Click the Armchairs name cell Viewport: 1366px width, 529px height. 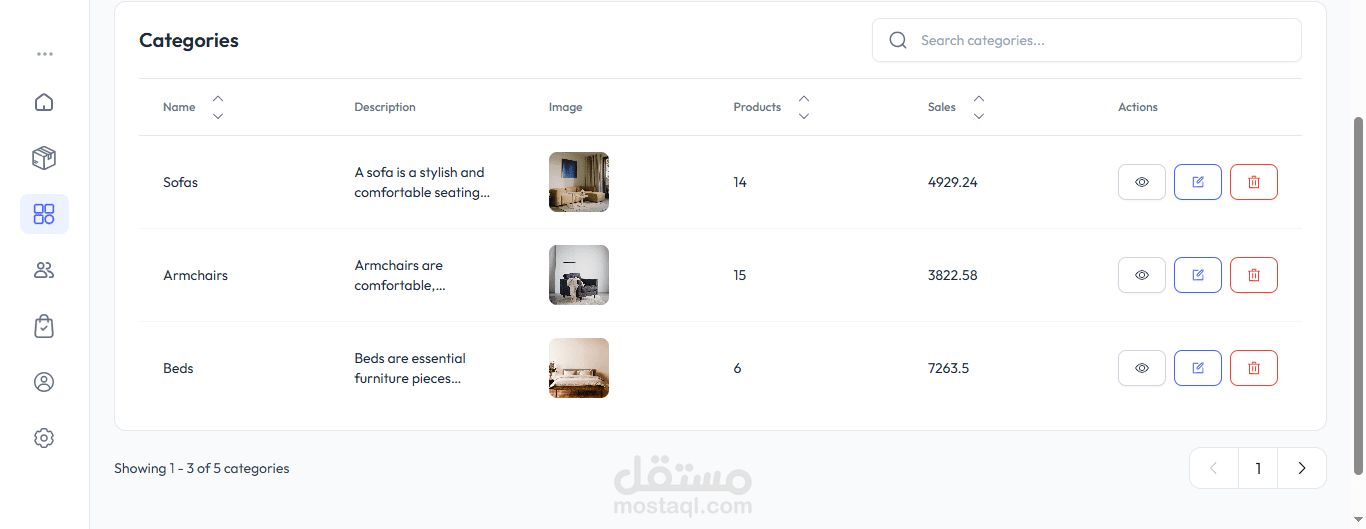tap(196, 275)
